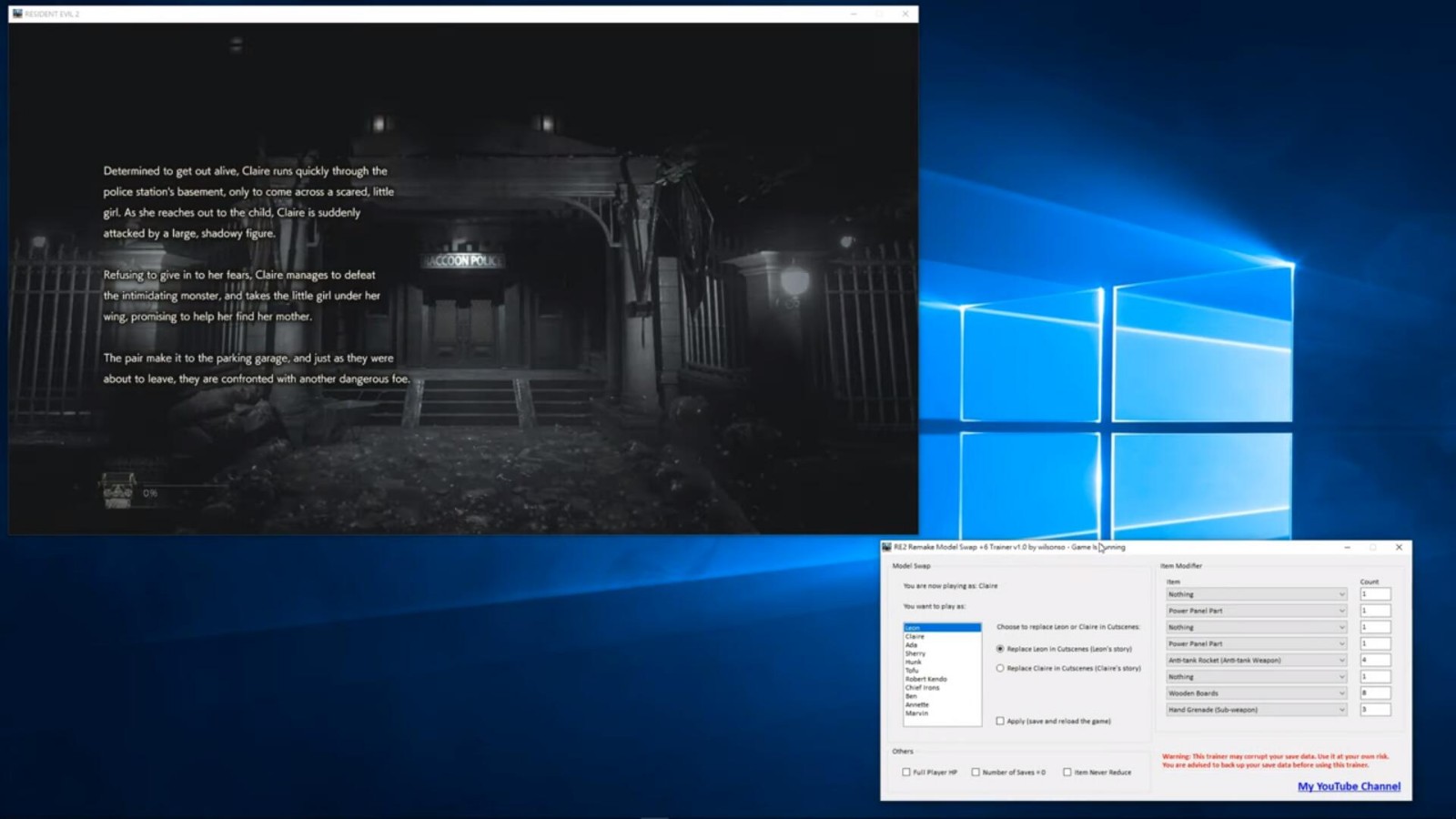1456x819 pixels.
Task: Select Marvin from the model swap list
Action: (x=916, y=713)
